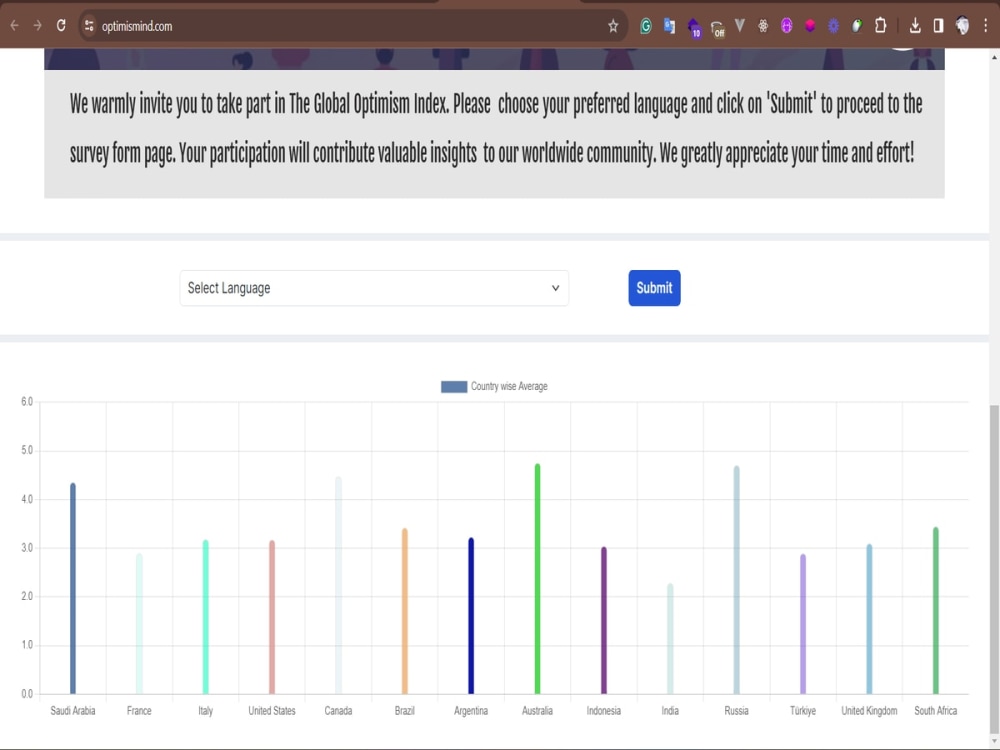Open the React Developer Tools extension
Viewport: 1000px width, 750px height.
tap(763, 26)
